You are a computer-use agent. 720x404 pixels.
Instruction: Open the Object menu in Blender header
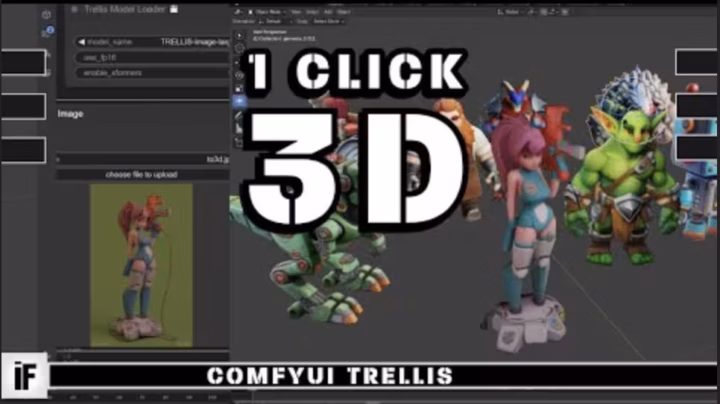coord(343,12)
